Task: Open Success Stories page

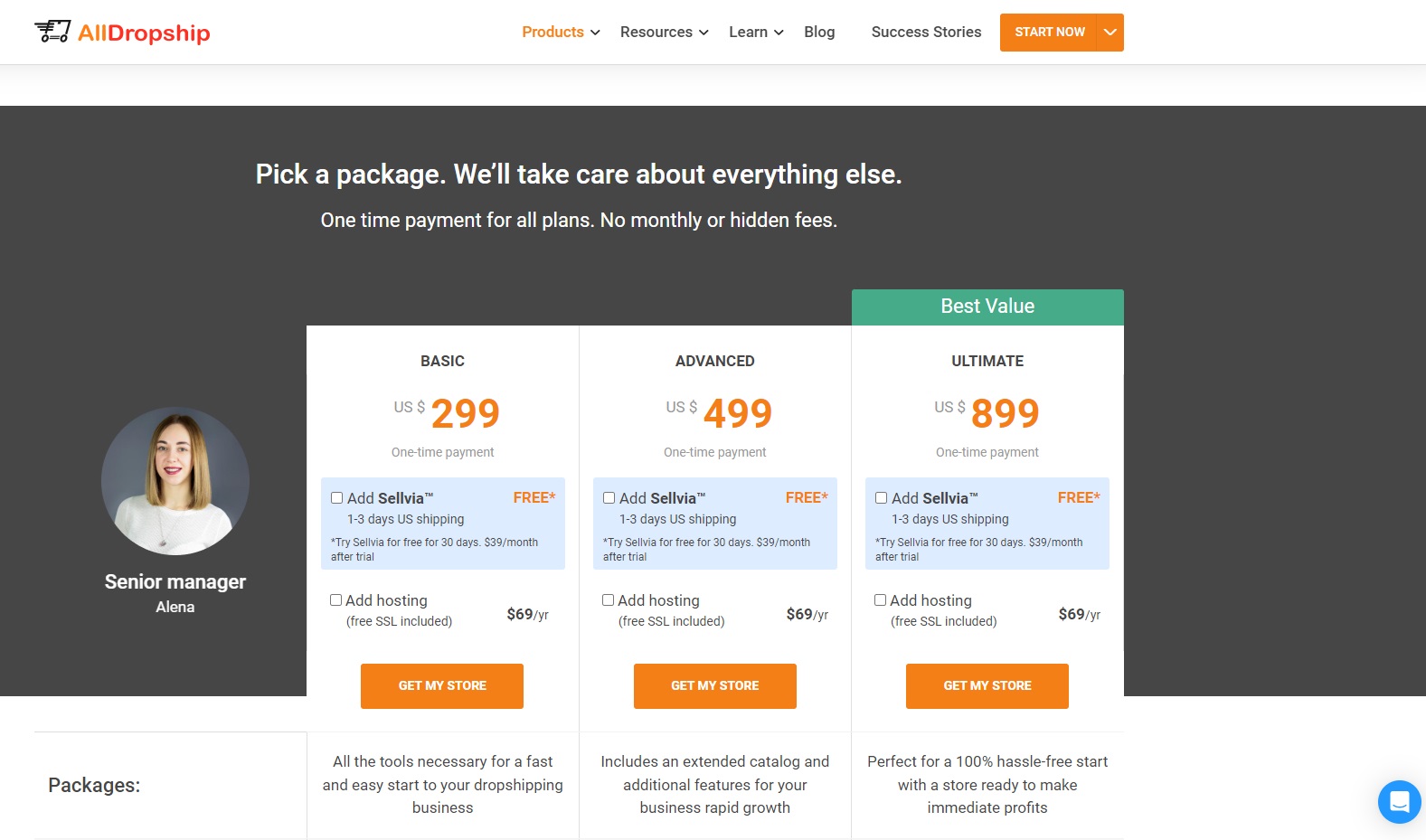Action: point(926,33)
